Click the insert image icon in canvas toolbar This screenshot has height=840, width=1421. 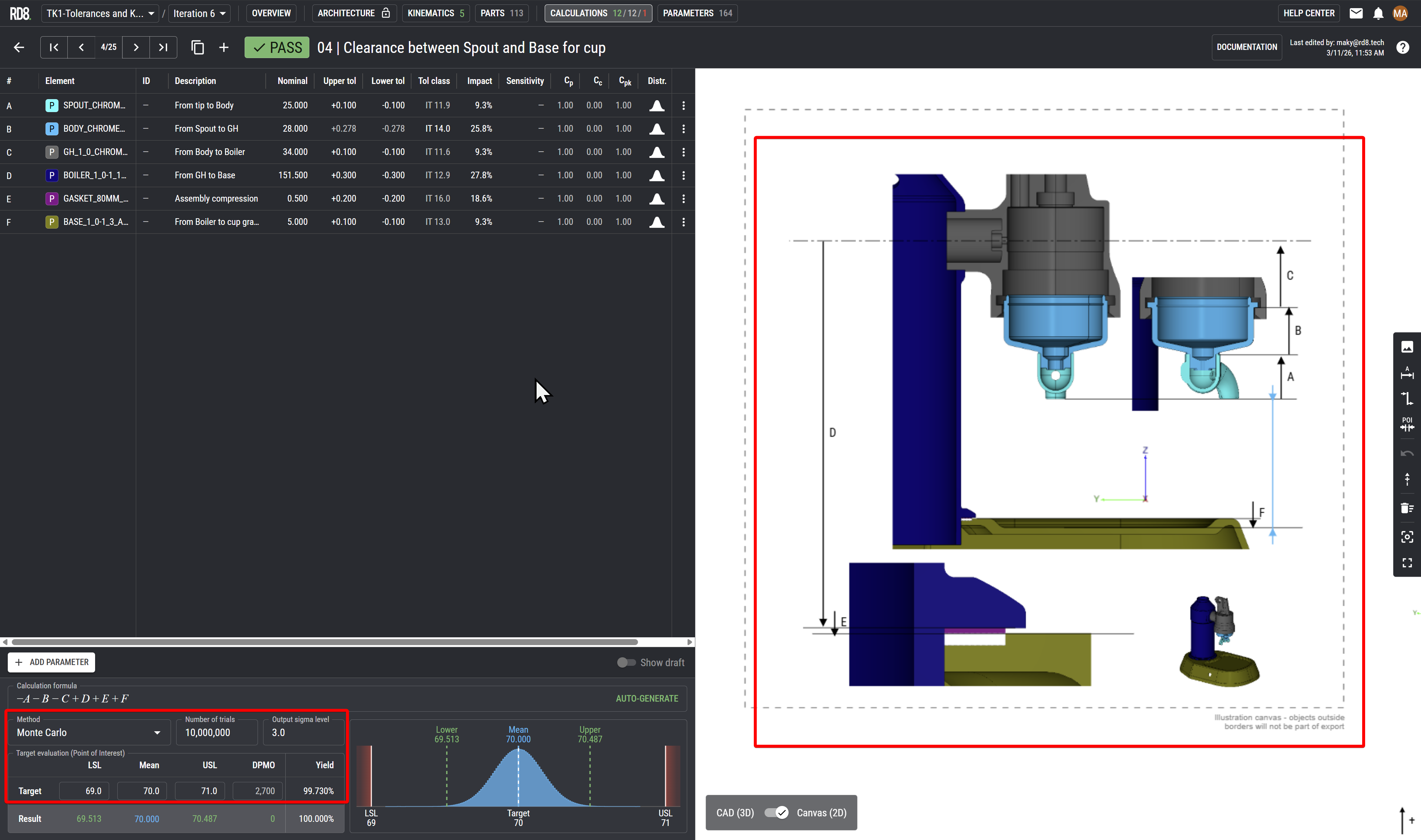coord(1407,347)
